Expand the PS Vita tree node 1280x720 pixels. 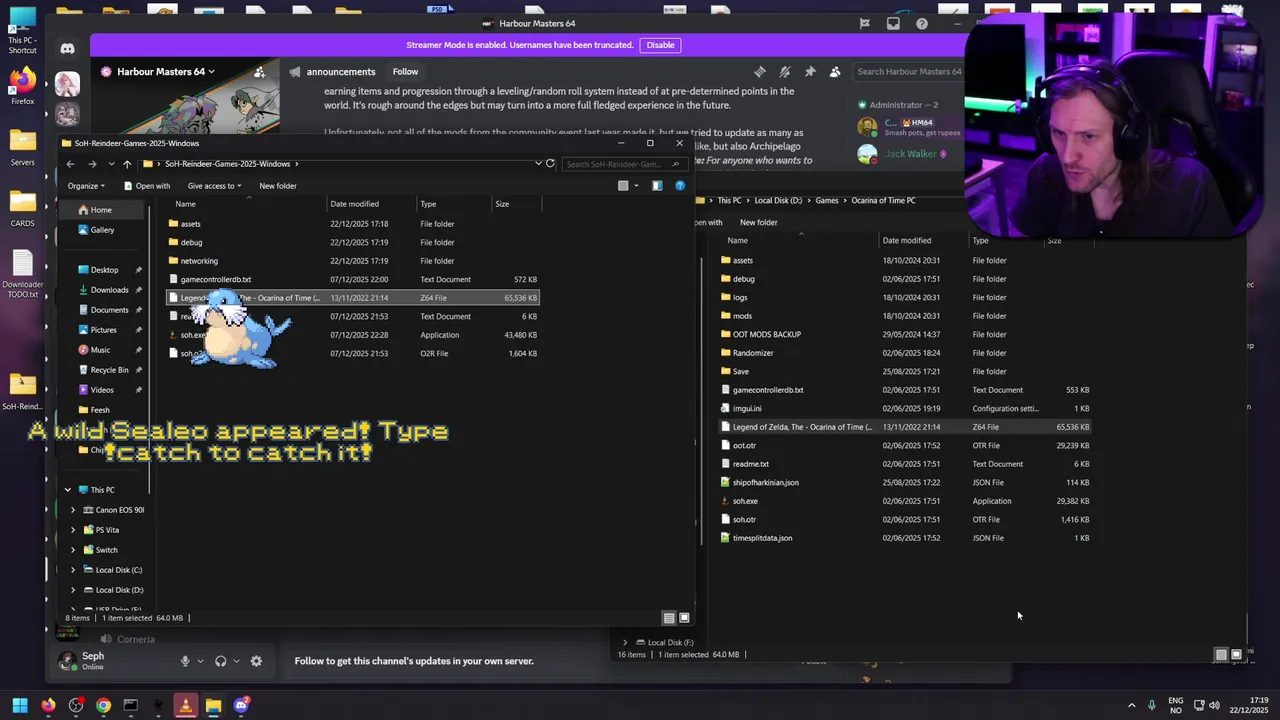point(73,530)
